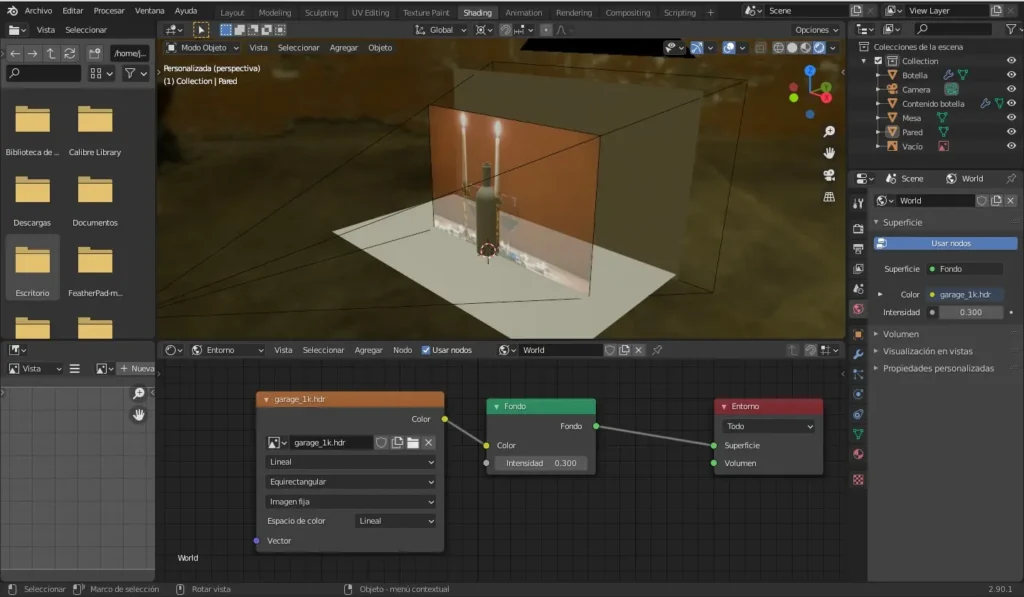Unlink image with X in garage_1k.hdr node
Image resolution: width=1024 pixels, height=597 pixels.
(428, 443)
